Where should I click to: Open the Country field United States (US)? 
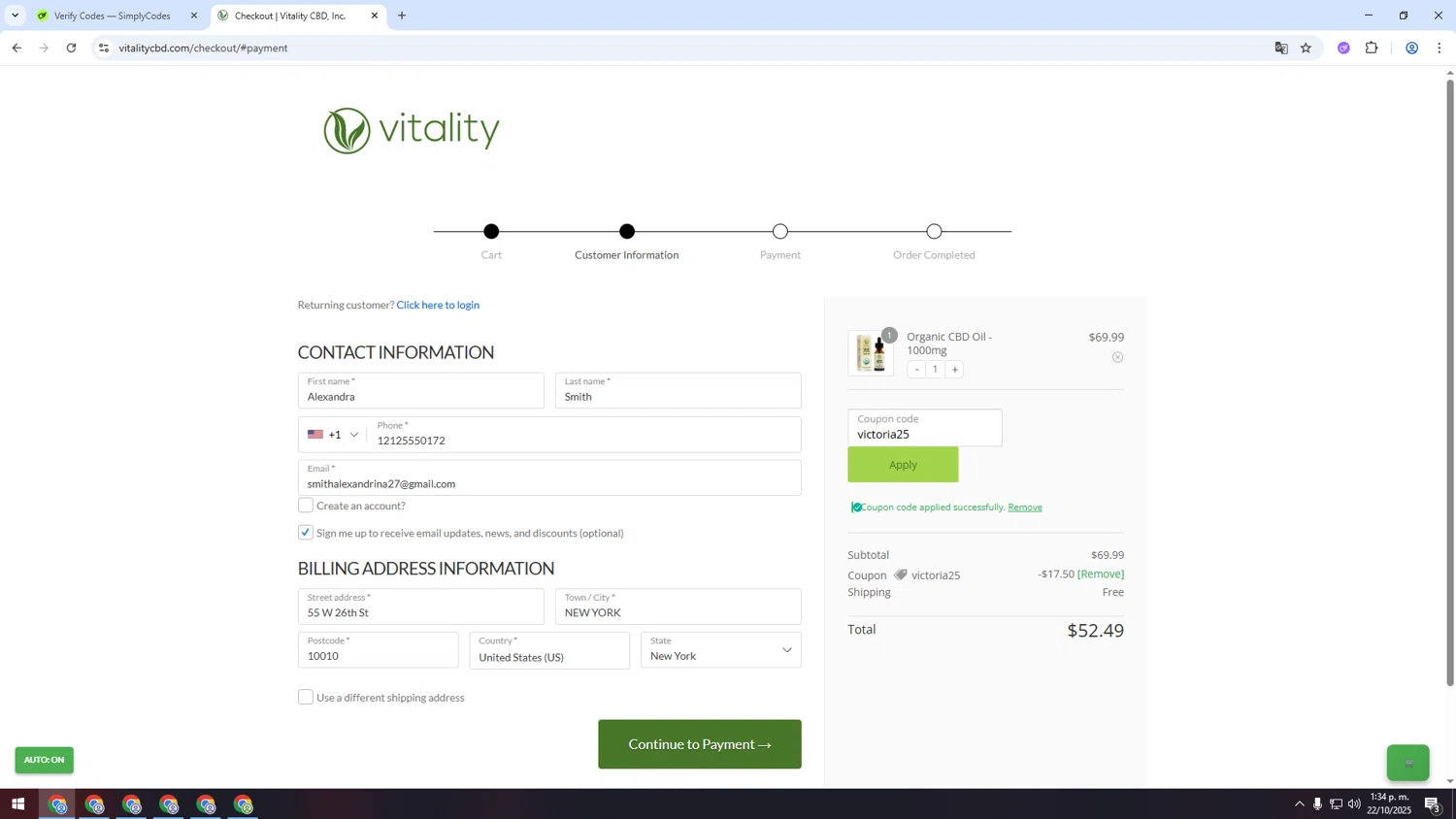pyautogui.click(x=549, y=650)
